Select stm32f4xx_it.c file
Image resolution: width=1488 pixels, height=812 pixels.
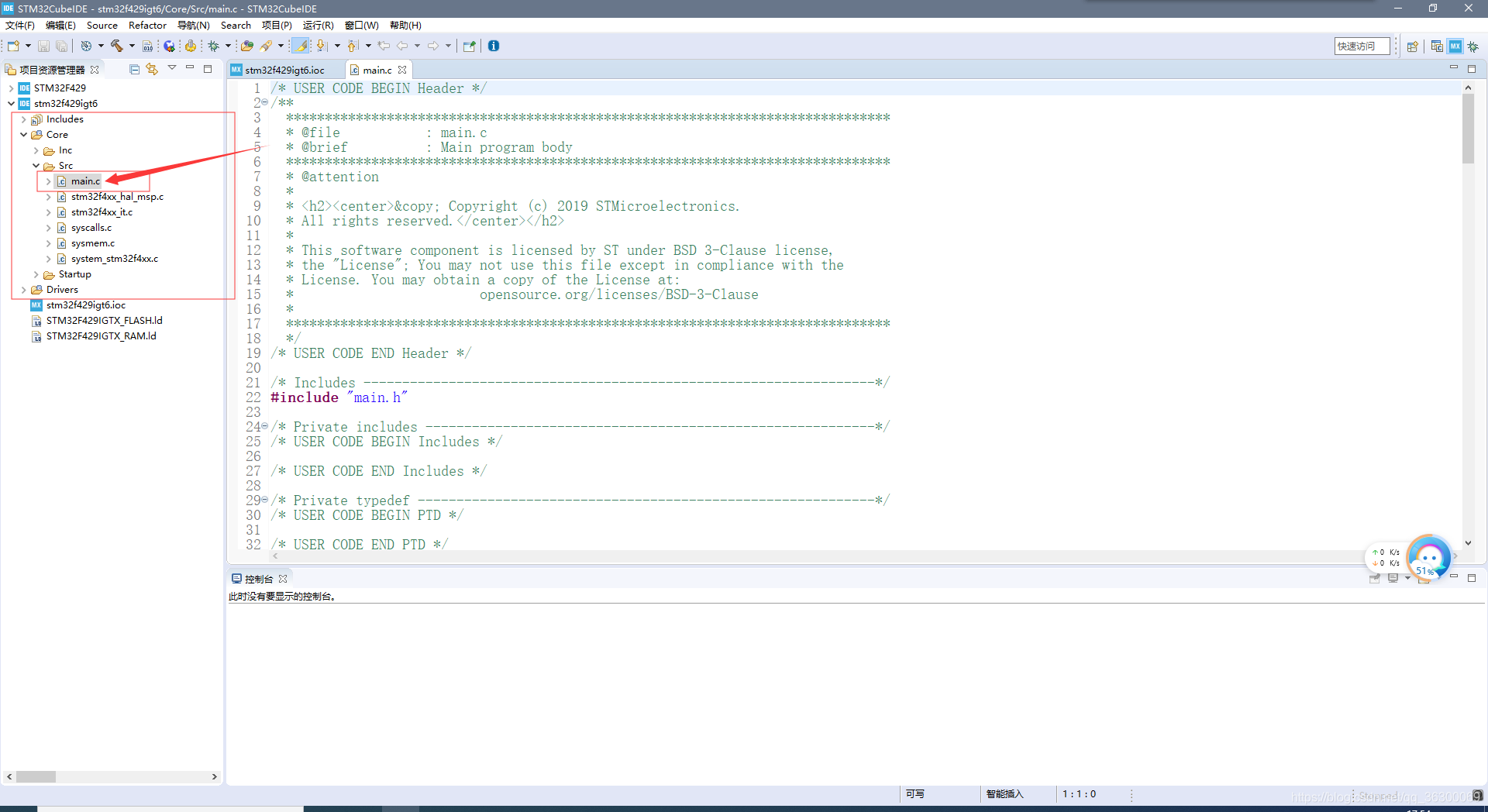coord(102,212)
